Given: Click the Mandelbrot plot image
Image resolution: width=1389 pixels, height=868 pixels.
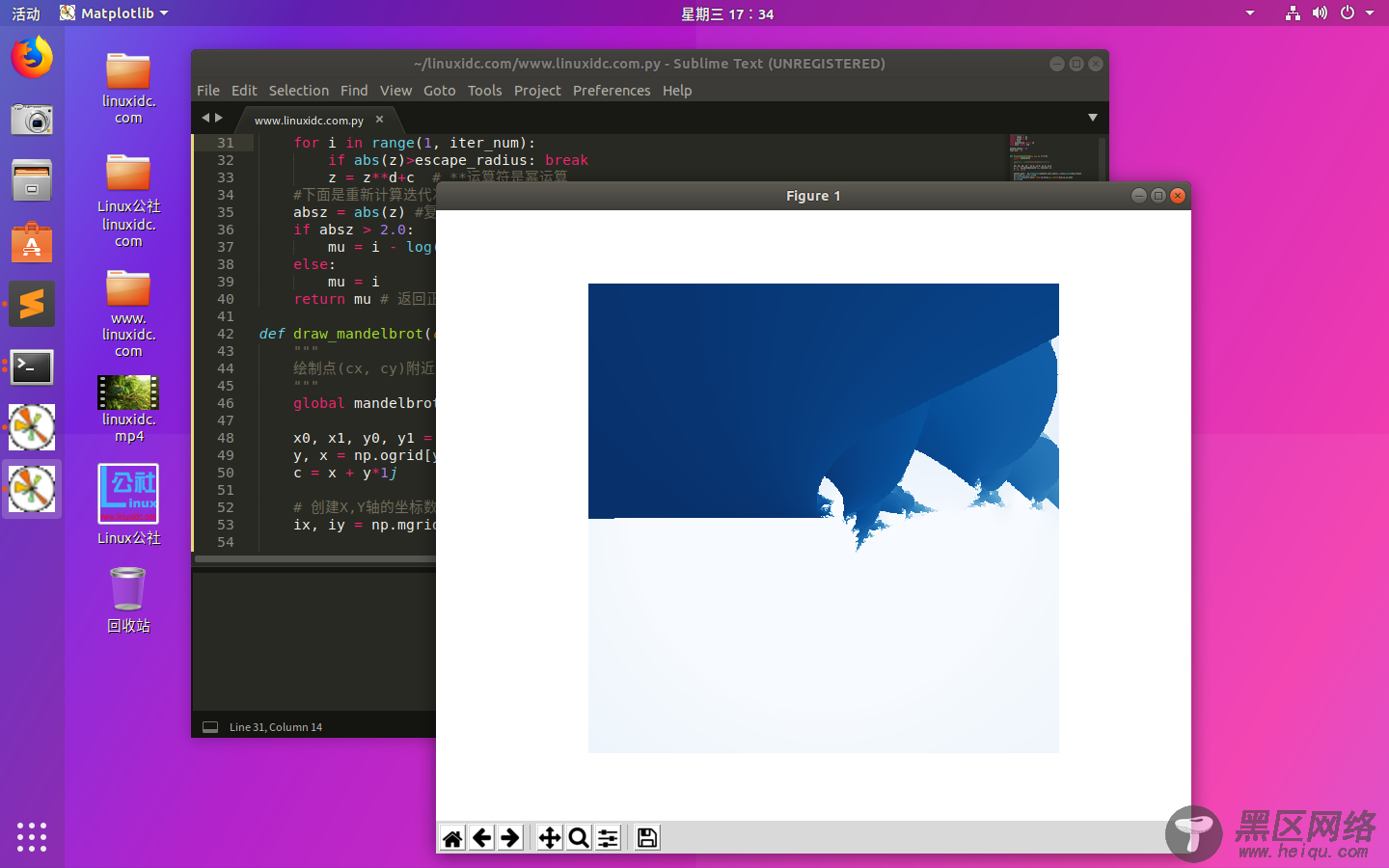Looking at the screenshot, I should pos(823,518).
